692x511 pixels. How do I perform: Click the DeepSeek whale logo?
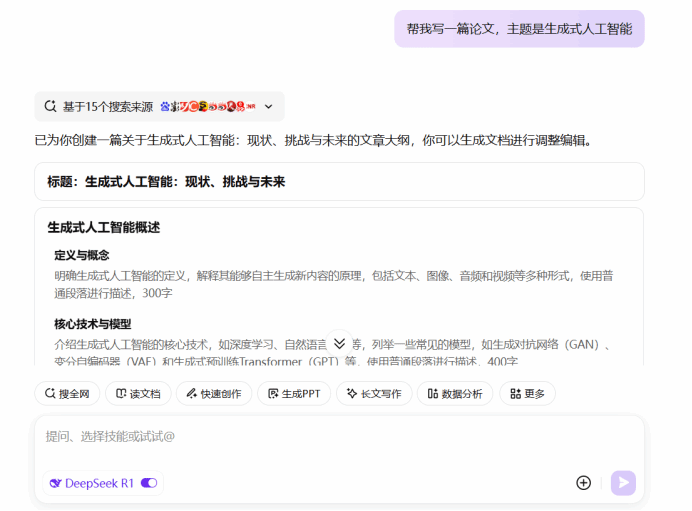point(56,483)
